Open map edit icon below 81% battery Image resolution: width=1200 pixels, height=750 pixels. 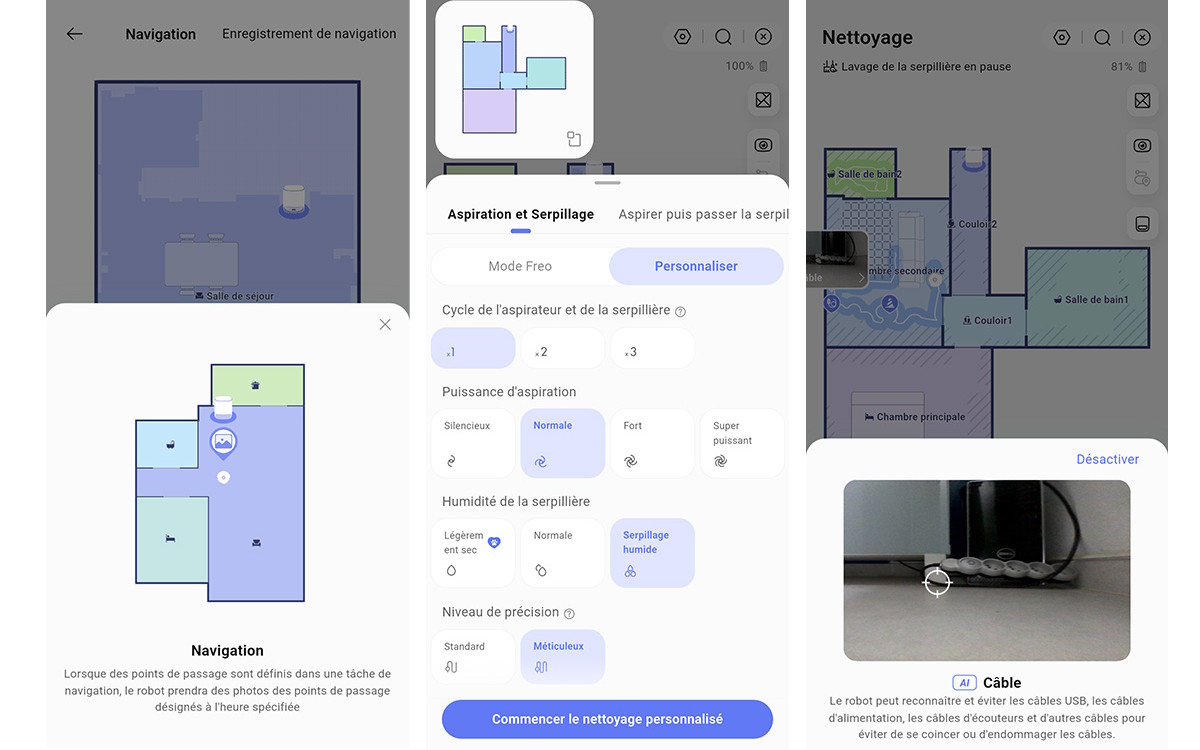point(1143,100)
